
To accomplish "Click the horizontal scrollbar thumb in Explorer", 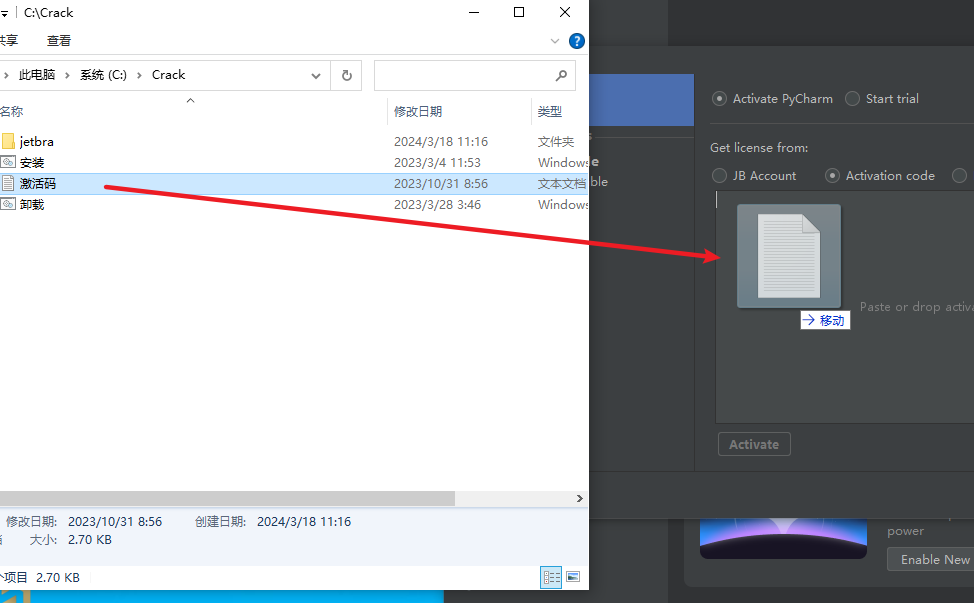I will (227, 499).
